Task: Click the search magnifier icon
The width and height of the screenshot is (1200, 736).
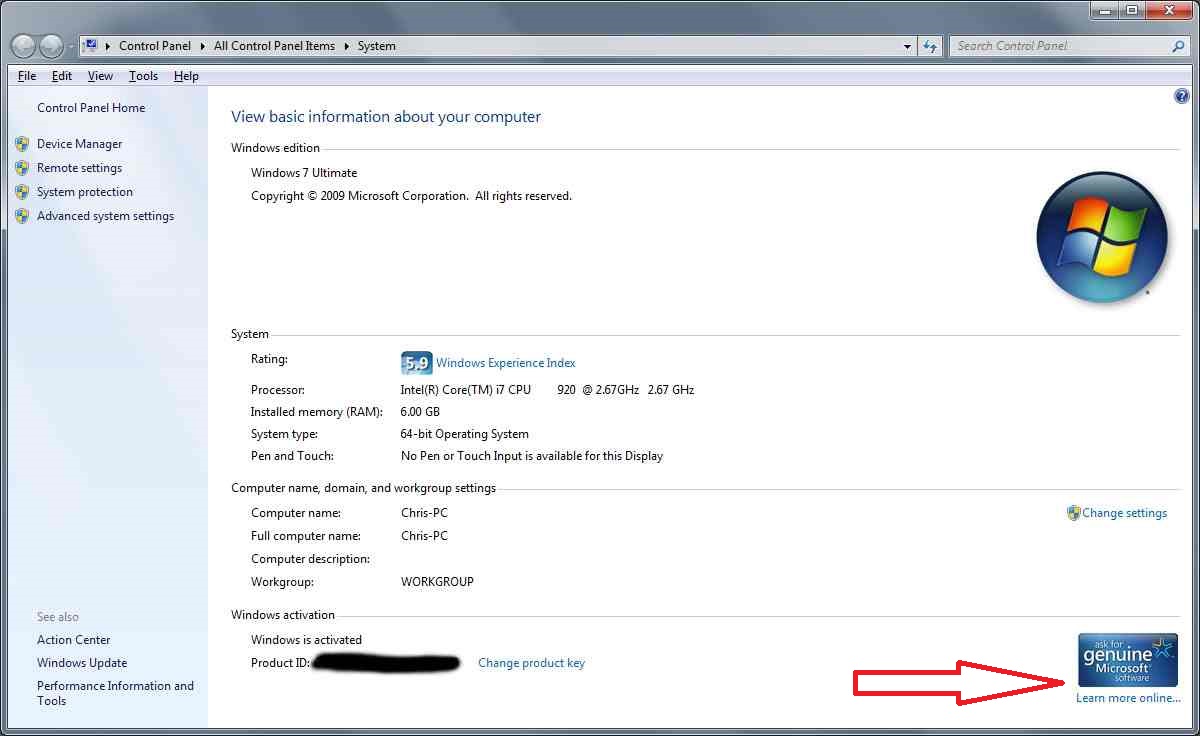Action: (1178, 46)
